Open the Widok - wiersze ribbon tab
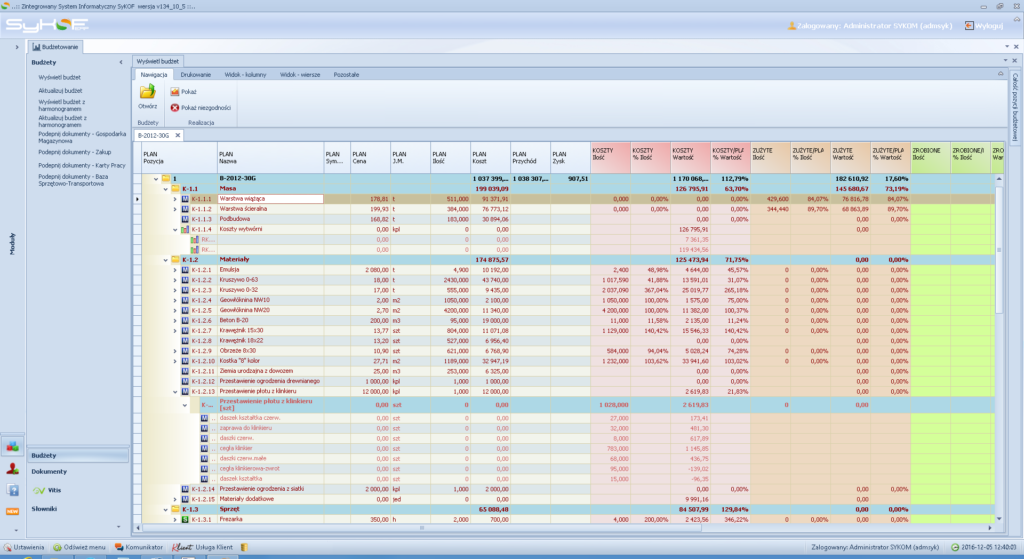The width and height of the screenshot is (1024, 559). 300,74
